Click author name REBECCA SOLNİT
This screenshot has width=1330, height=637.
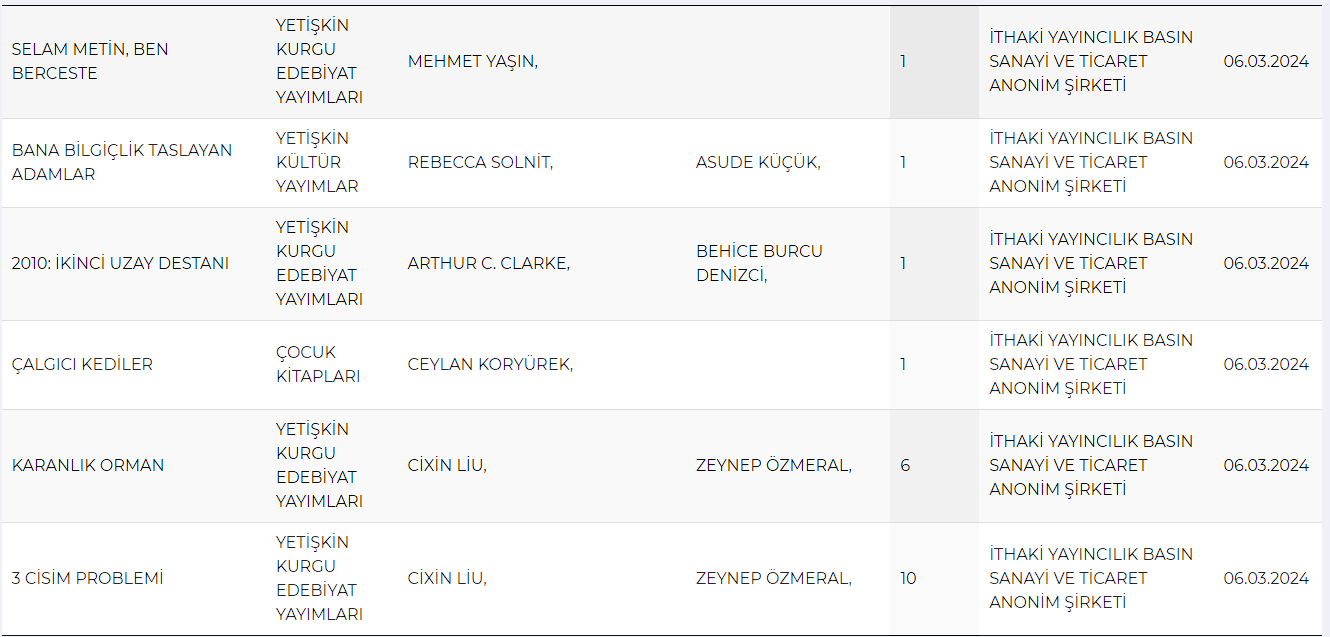[x=480, y=162]
